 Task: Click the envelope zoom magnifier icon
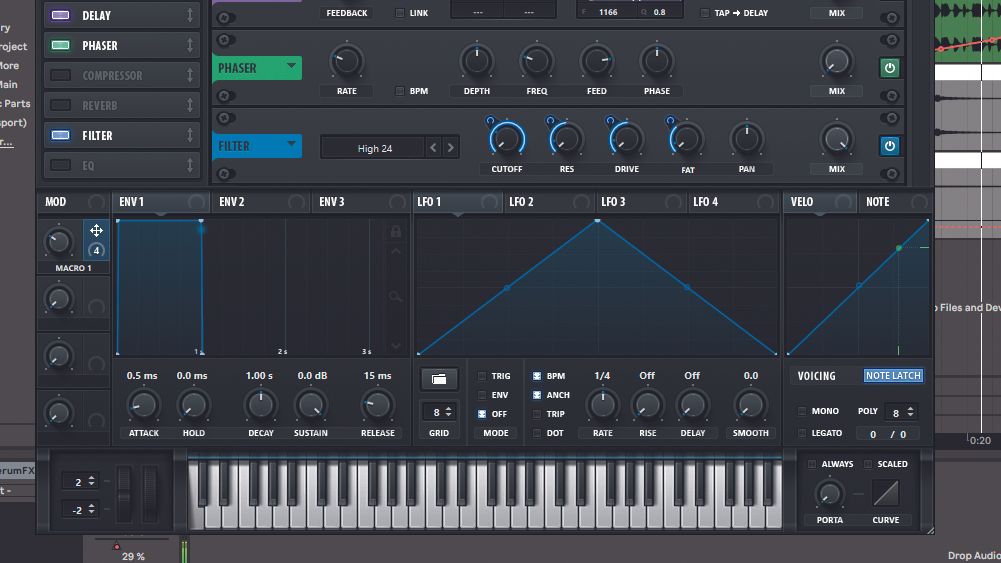pyautogui.click(x=396, y=296)
